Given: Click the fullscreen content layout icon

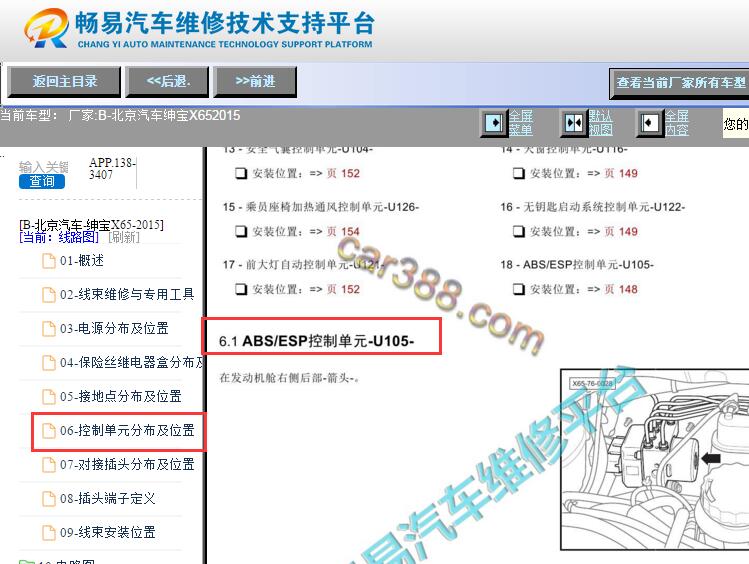Looking at the screenshot, I should (x=650, y=123).
